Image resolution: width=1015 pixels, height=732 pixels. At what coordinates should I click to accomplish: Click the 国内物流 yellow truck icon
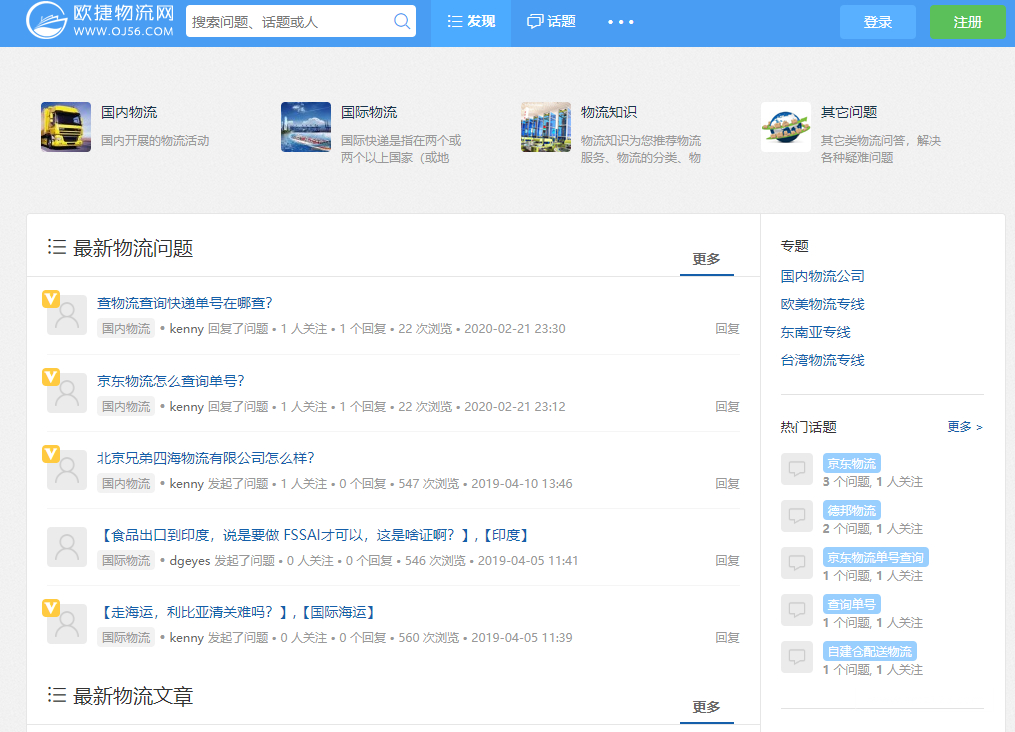pos(66,127)
